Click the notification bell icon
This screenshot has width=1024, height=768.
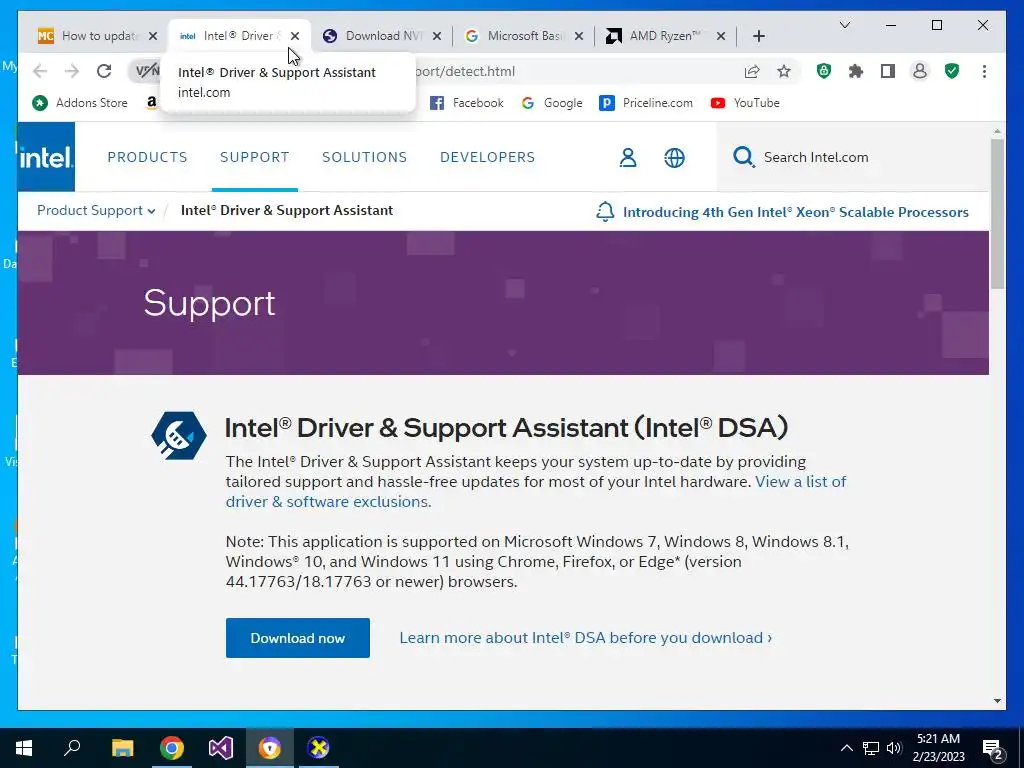tap(605, 212)
